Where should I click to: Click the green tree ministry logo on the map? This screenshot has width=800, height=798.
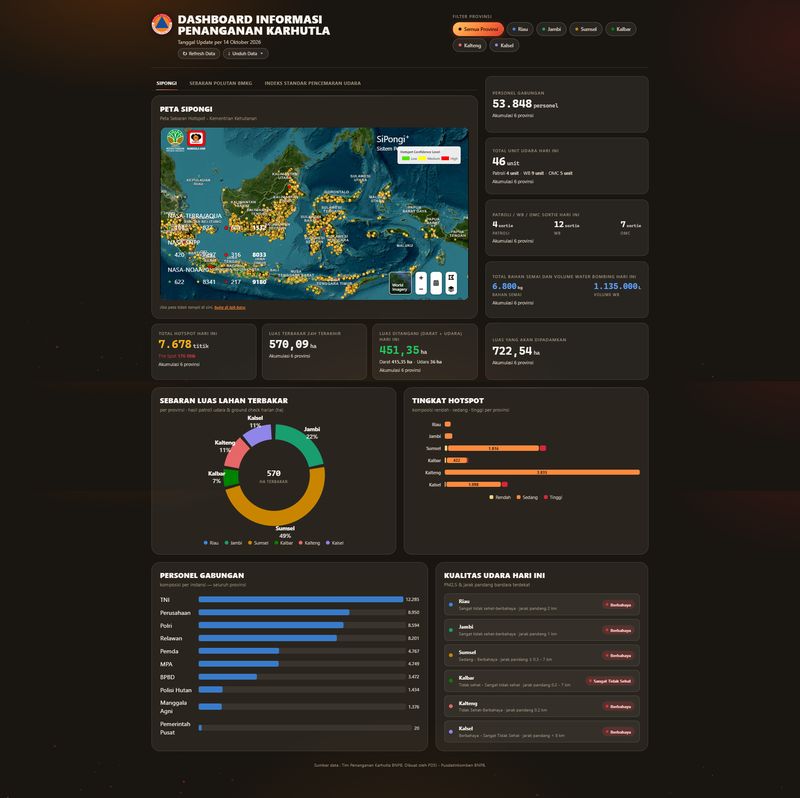[x=175, y=139]
